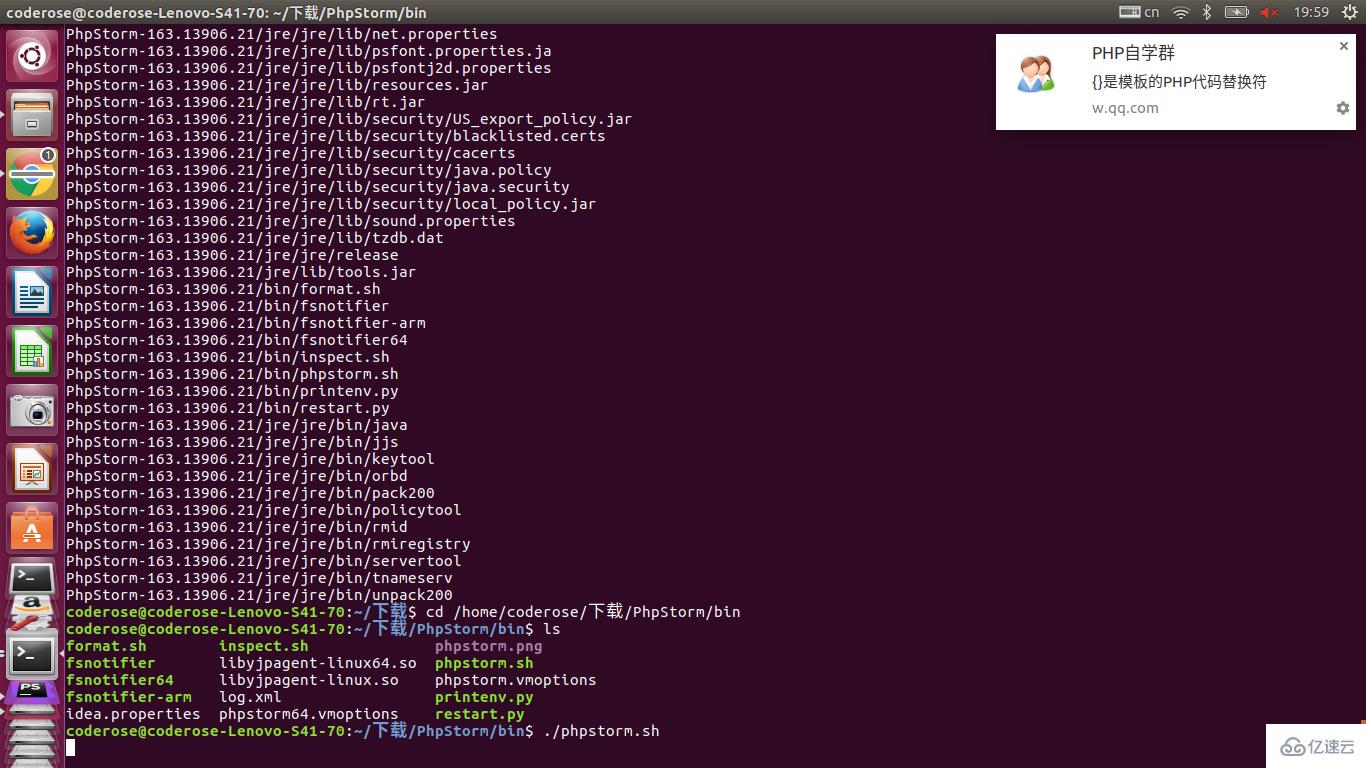This screenshot has width=1366, height=768.
Task: Click phpstorm.png in the ls listing
Action: pos(489,646)
